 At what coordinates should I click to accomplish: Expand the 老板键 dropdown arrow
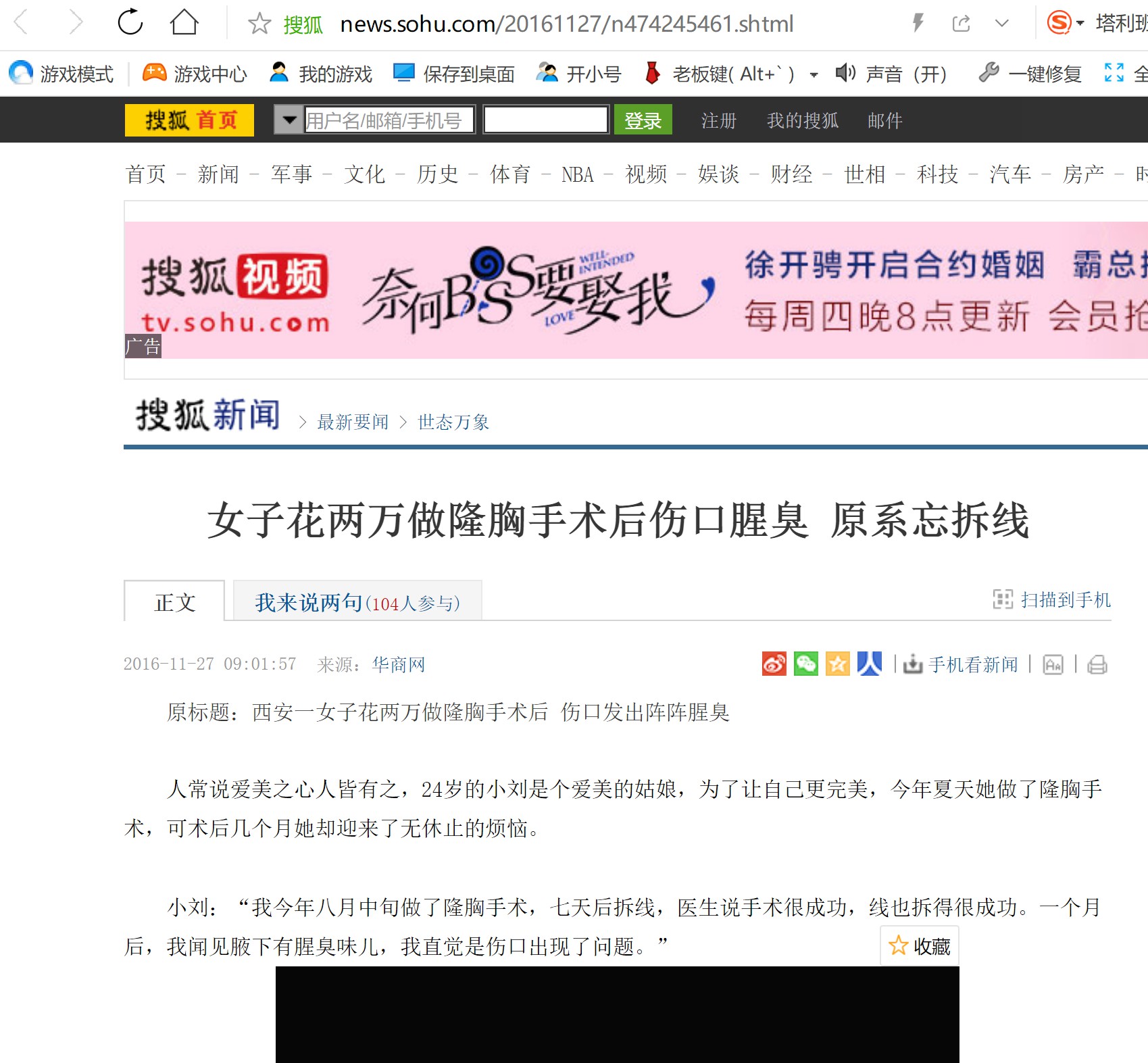[814, 74]
